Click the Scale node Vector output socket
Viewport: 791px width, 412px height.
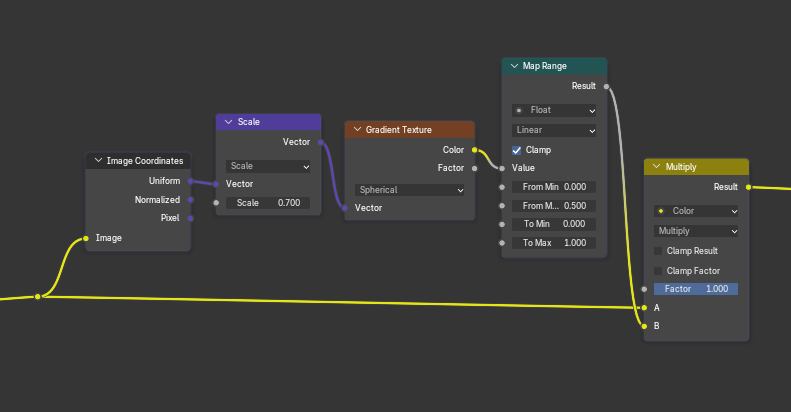point(320,142)
